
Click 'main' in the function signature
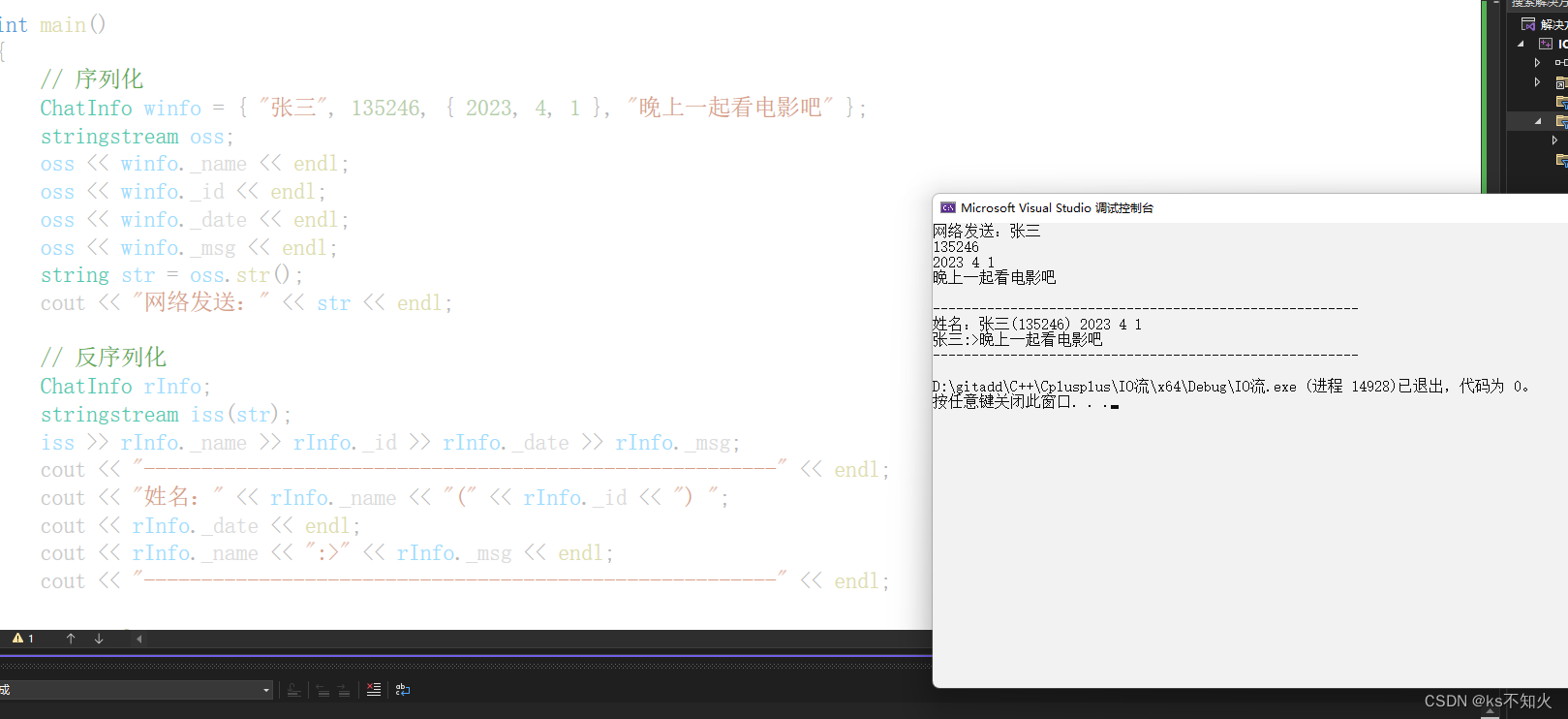(63, 24)
